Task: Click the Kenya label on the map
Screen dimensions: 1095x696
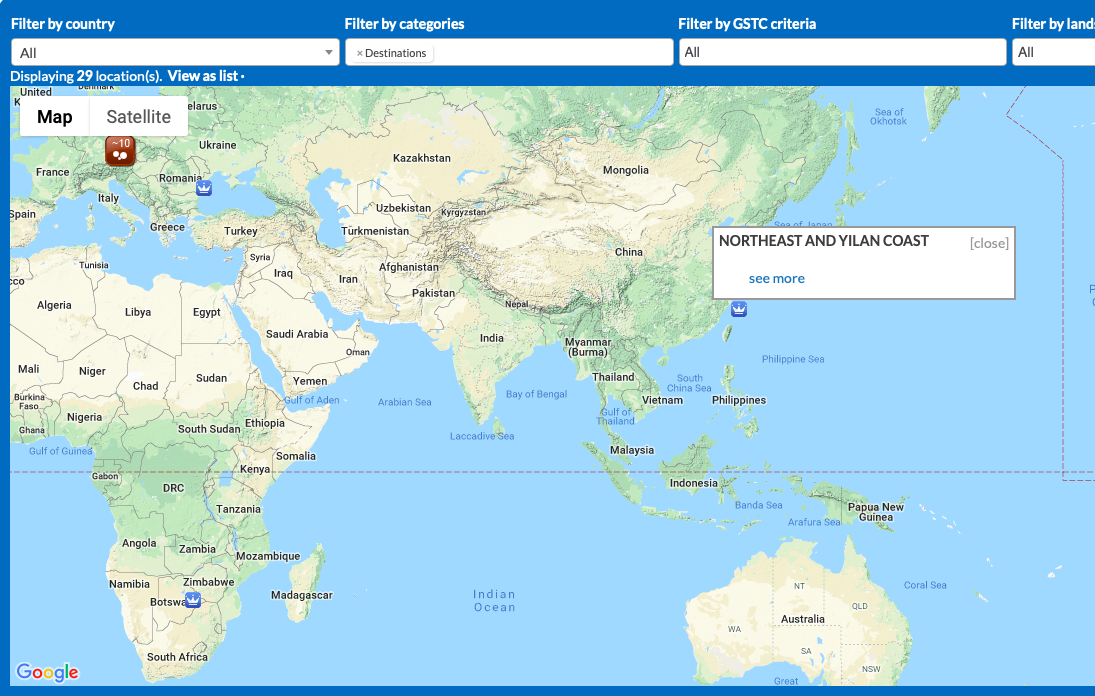Action: coord(255,469)
